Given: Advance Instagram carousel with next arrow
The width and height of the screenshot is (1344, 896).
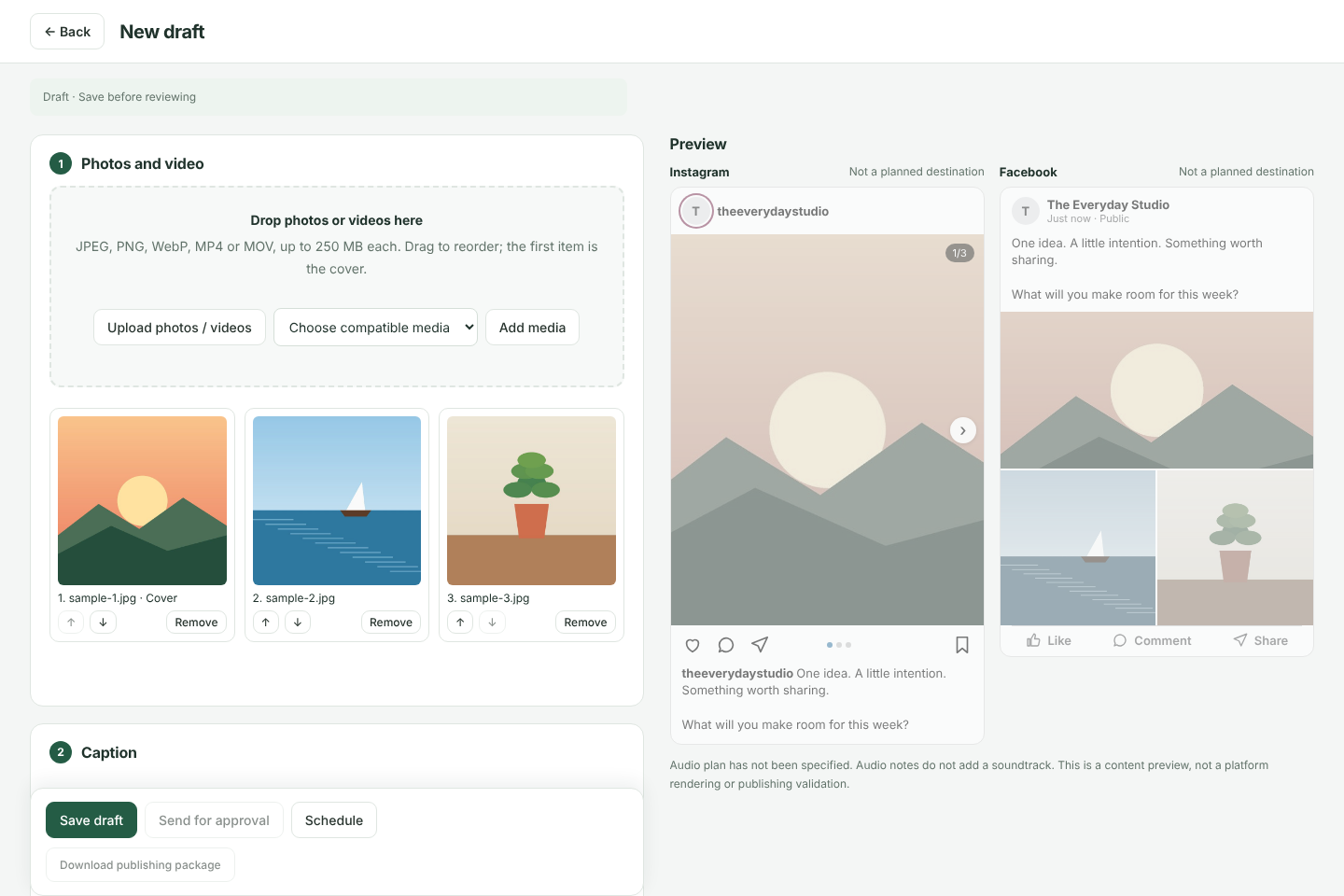Looking at the screenshot, I should point(963,430).
